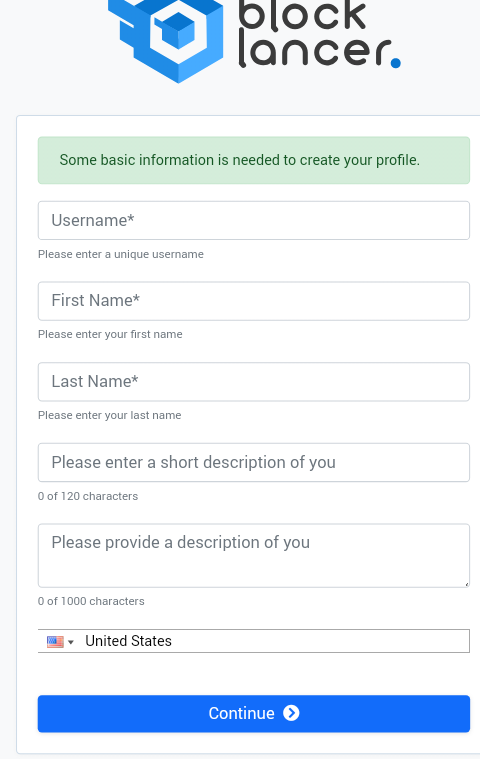Click the text area resize handle corner
The height and width of the screenshot is (759, 480).
(x=466, y=584)
